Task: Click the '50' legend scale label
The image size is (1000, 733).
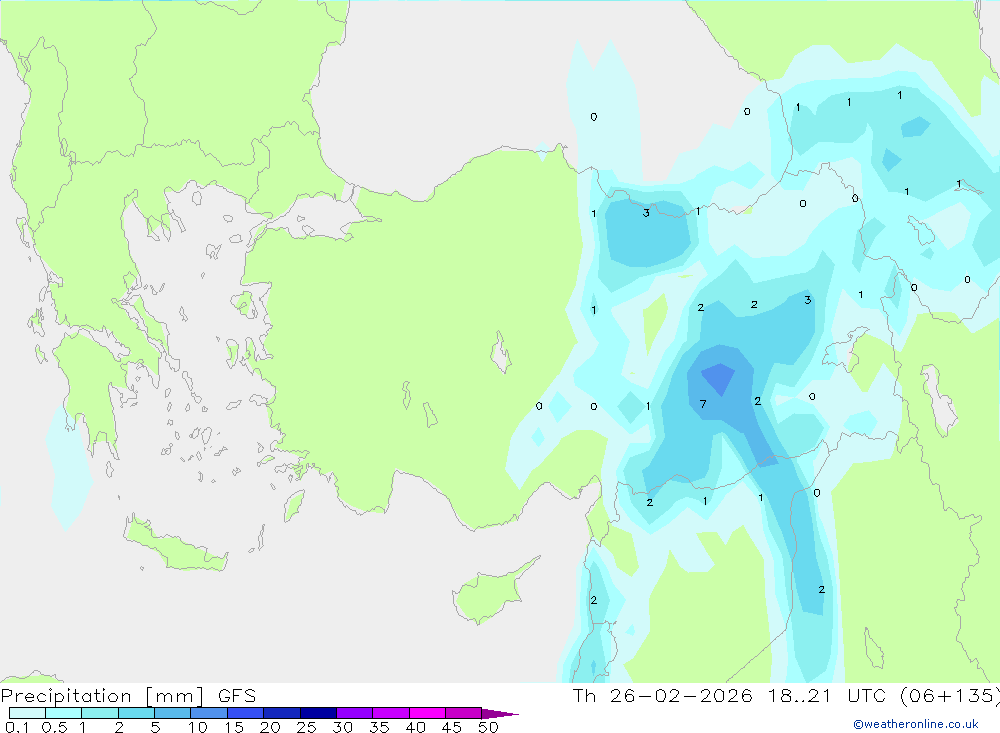Action: 488,727
